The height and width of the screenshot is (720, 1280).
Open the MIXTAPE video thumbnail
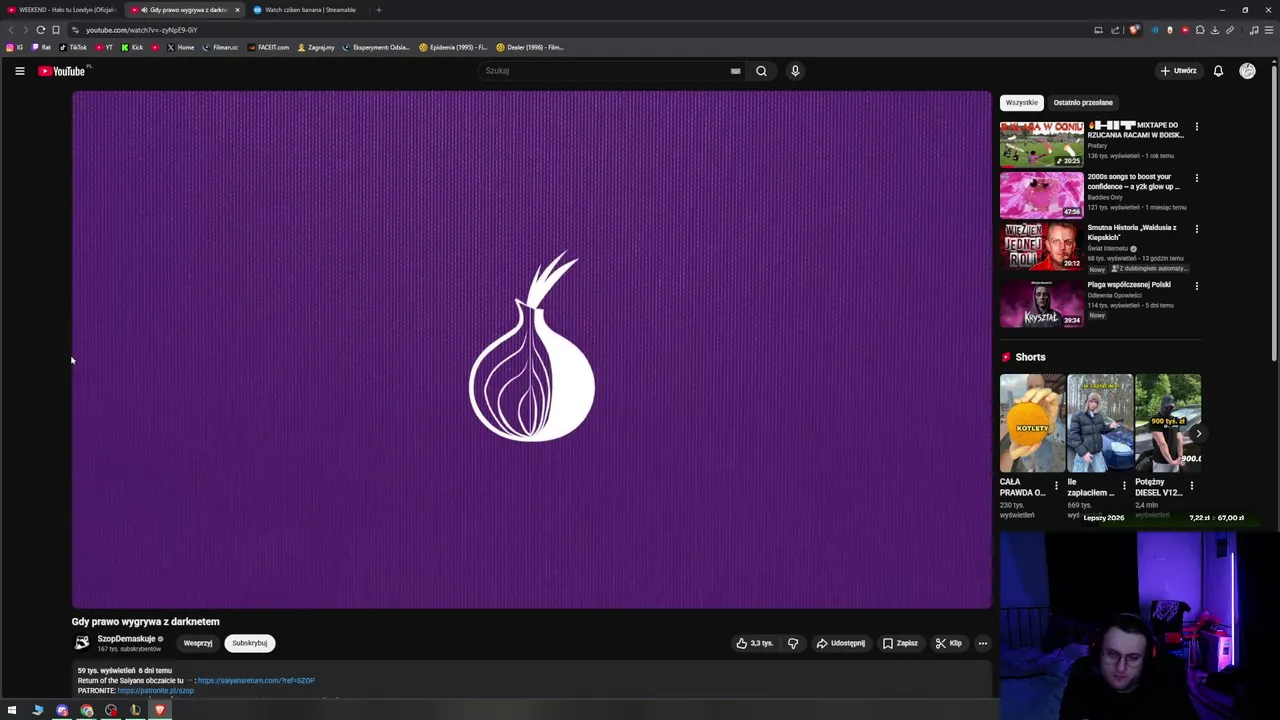coord(1041,144)
